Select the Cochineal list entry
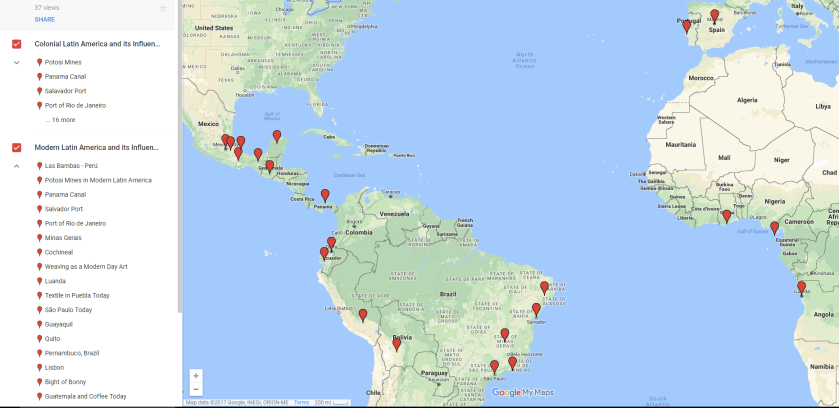This screenshot has height=408, width=839. pos(59,252)
